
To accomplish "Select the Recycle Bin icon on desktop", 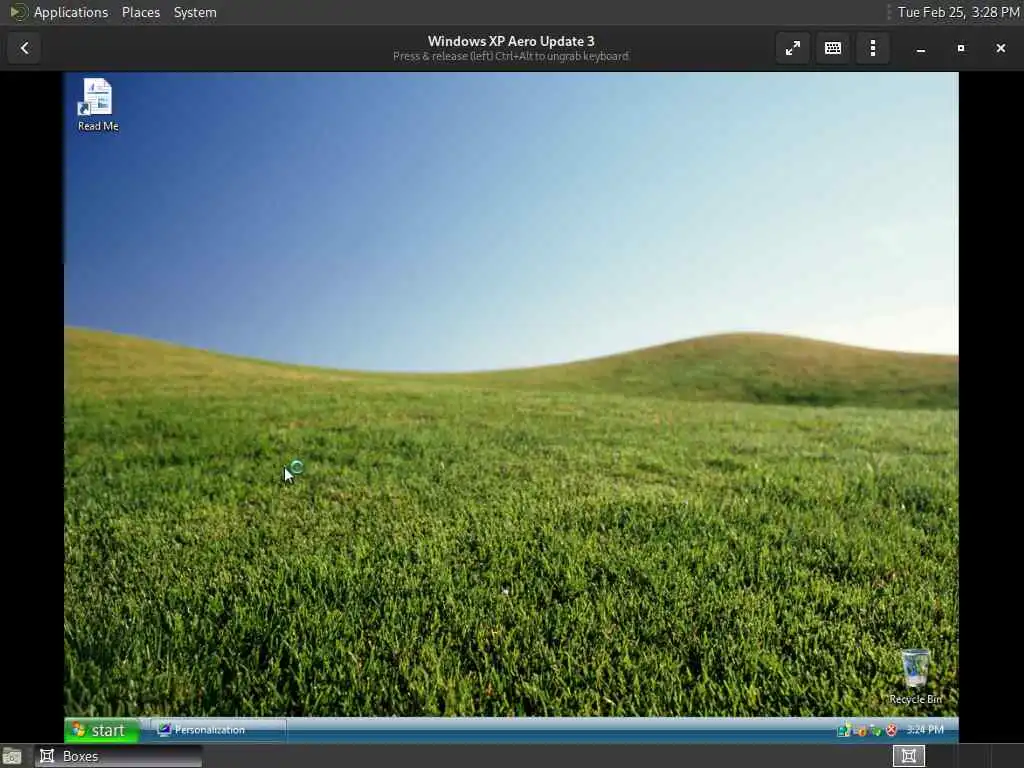I will [x=915, y=677].
